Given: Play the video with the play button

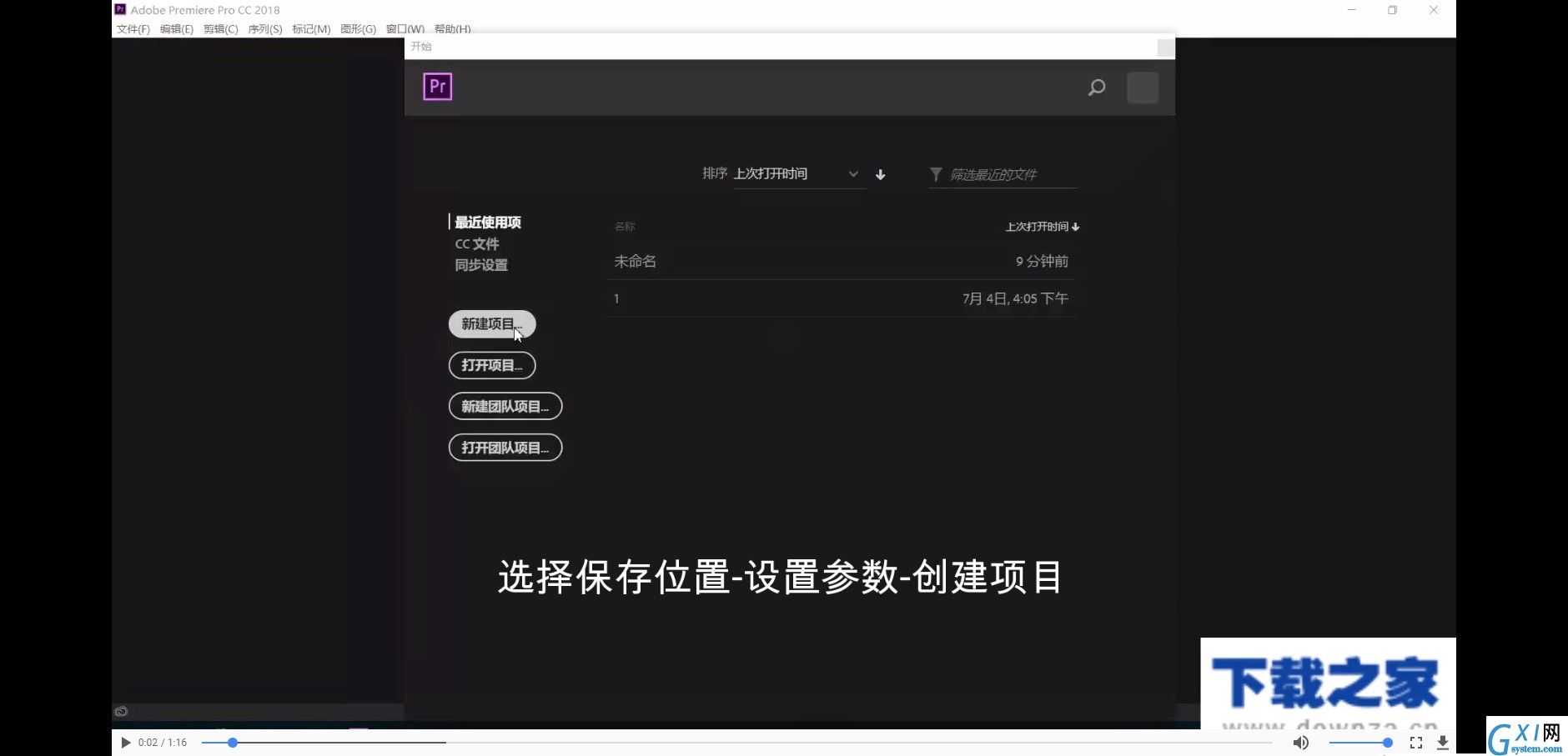Looking at the screenshot, I should pos(125,742).
